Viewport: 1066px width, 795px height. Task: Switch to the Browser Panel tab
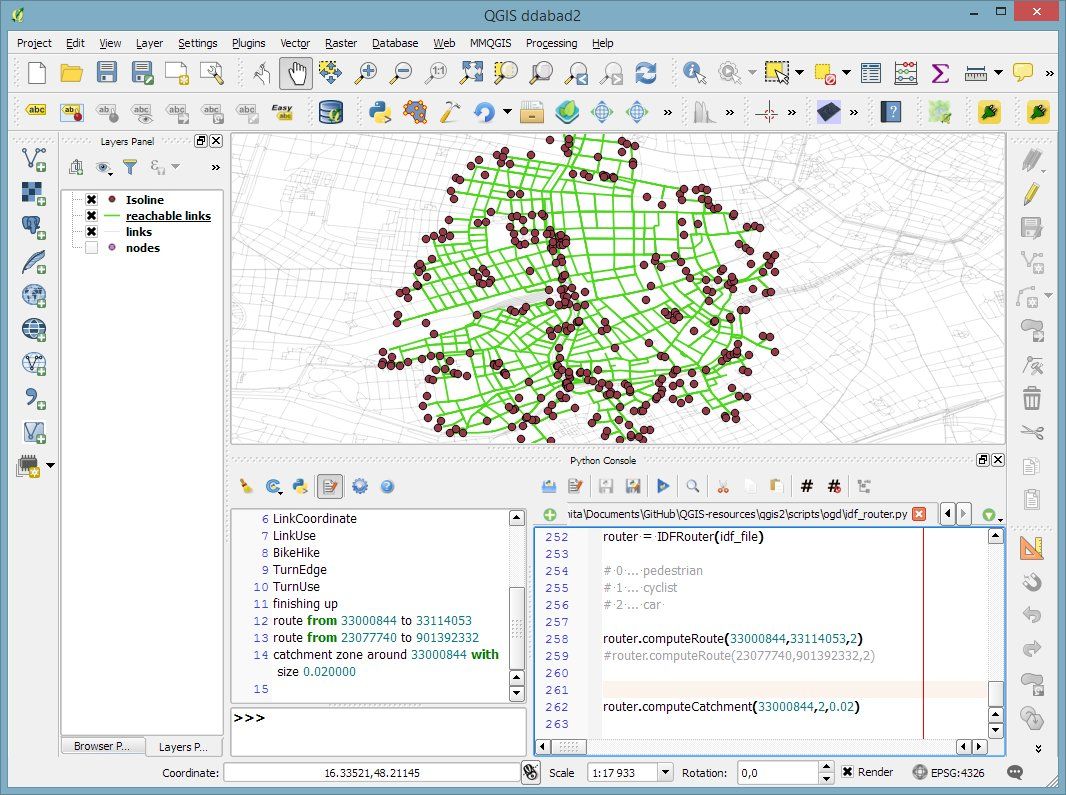[x=102, y=746]
